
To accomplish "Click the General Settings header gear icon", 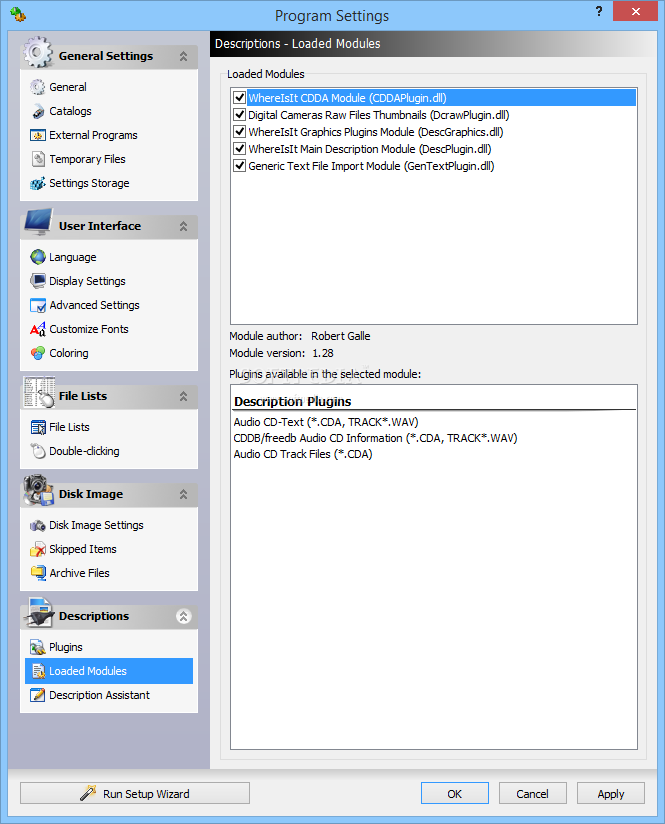I will pyautogui.click(x=37, y=52).
